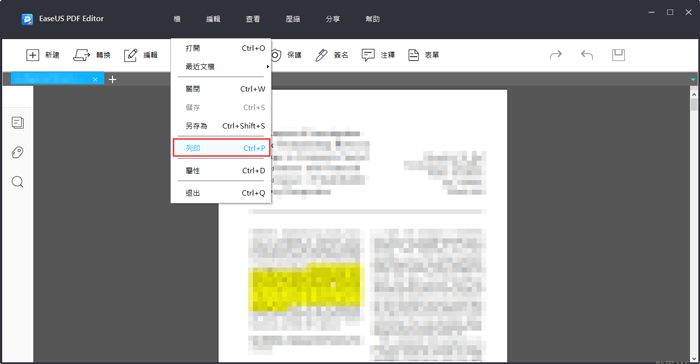
Task: Close the open document tab
Action: click(x=95, y=79)
